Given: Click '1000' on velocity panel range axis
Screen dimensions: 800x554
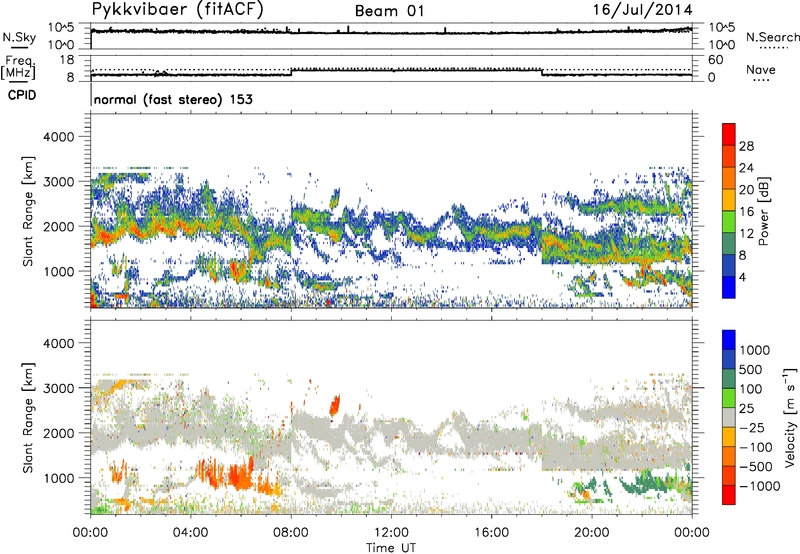Looking at the screenshot, I should 58,478.
